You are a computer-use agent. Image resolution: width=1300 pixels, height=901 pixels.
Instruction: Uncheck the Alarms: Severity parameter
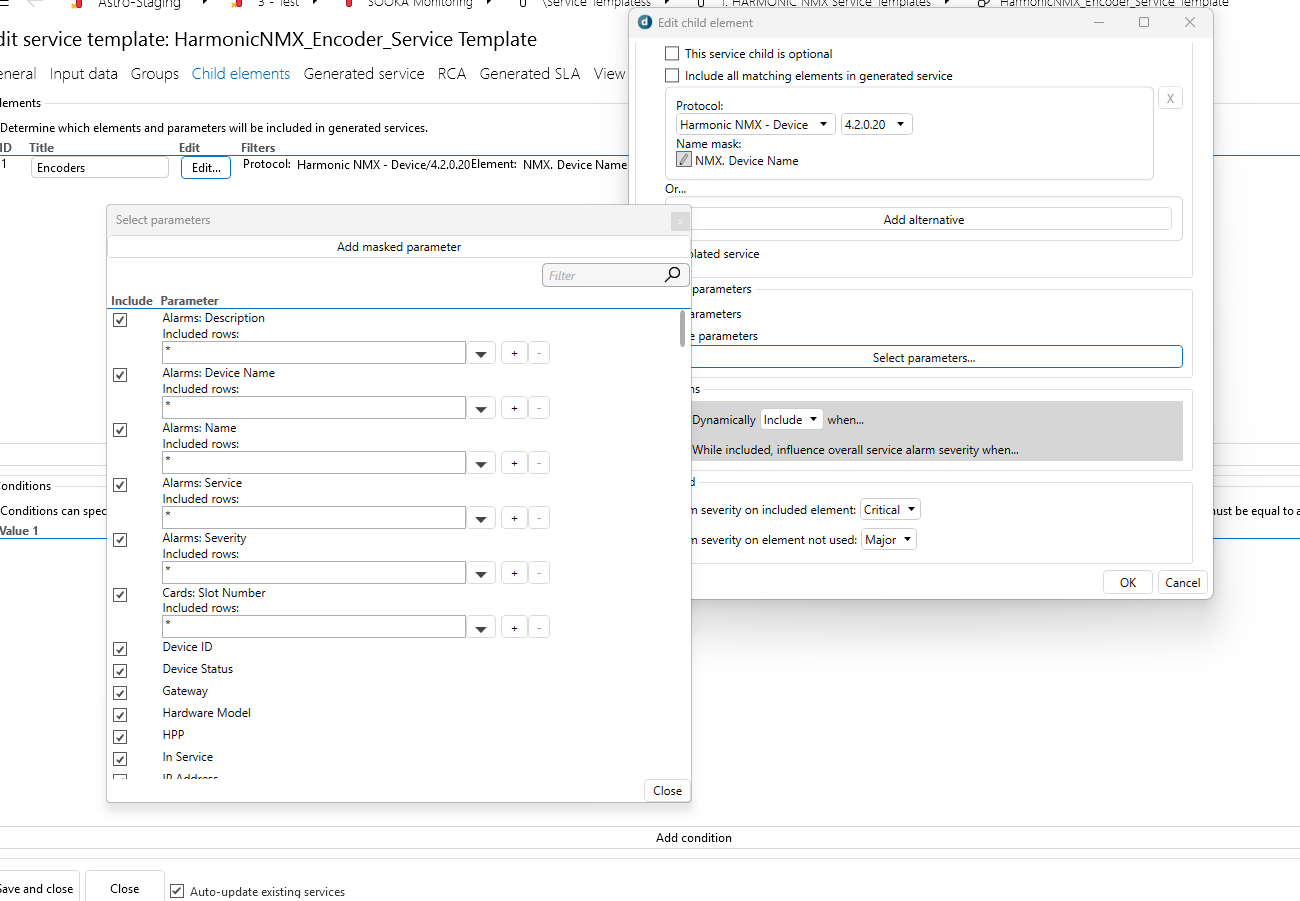pos(120,540)
